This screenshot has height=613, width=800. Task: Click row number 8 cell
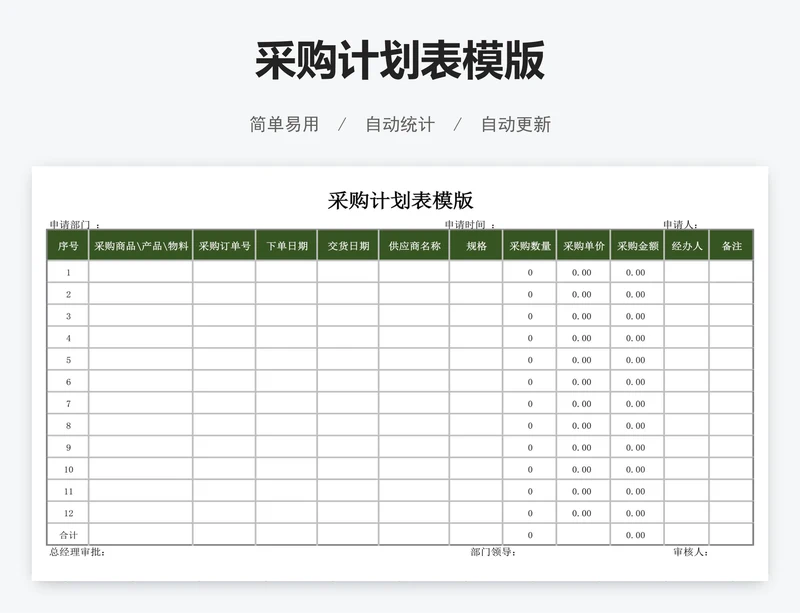[68, 426]
